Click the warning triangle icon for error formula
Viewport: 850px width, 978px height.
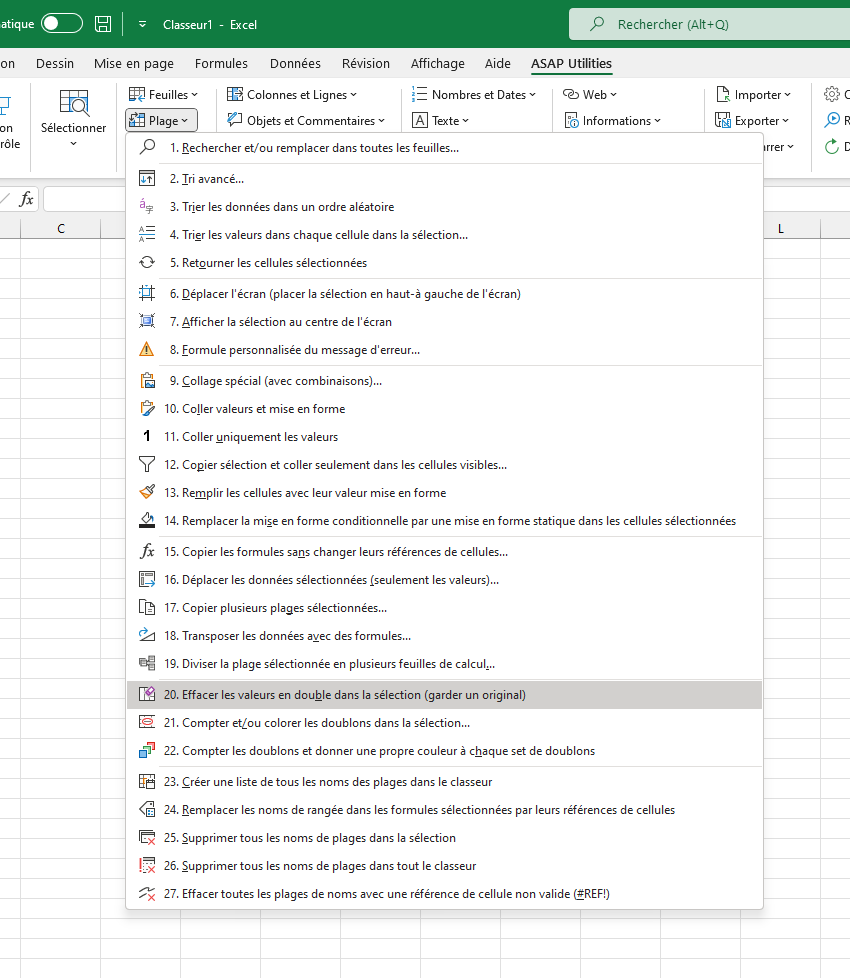pyautogui.click(x=147, y=349)
